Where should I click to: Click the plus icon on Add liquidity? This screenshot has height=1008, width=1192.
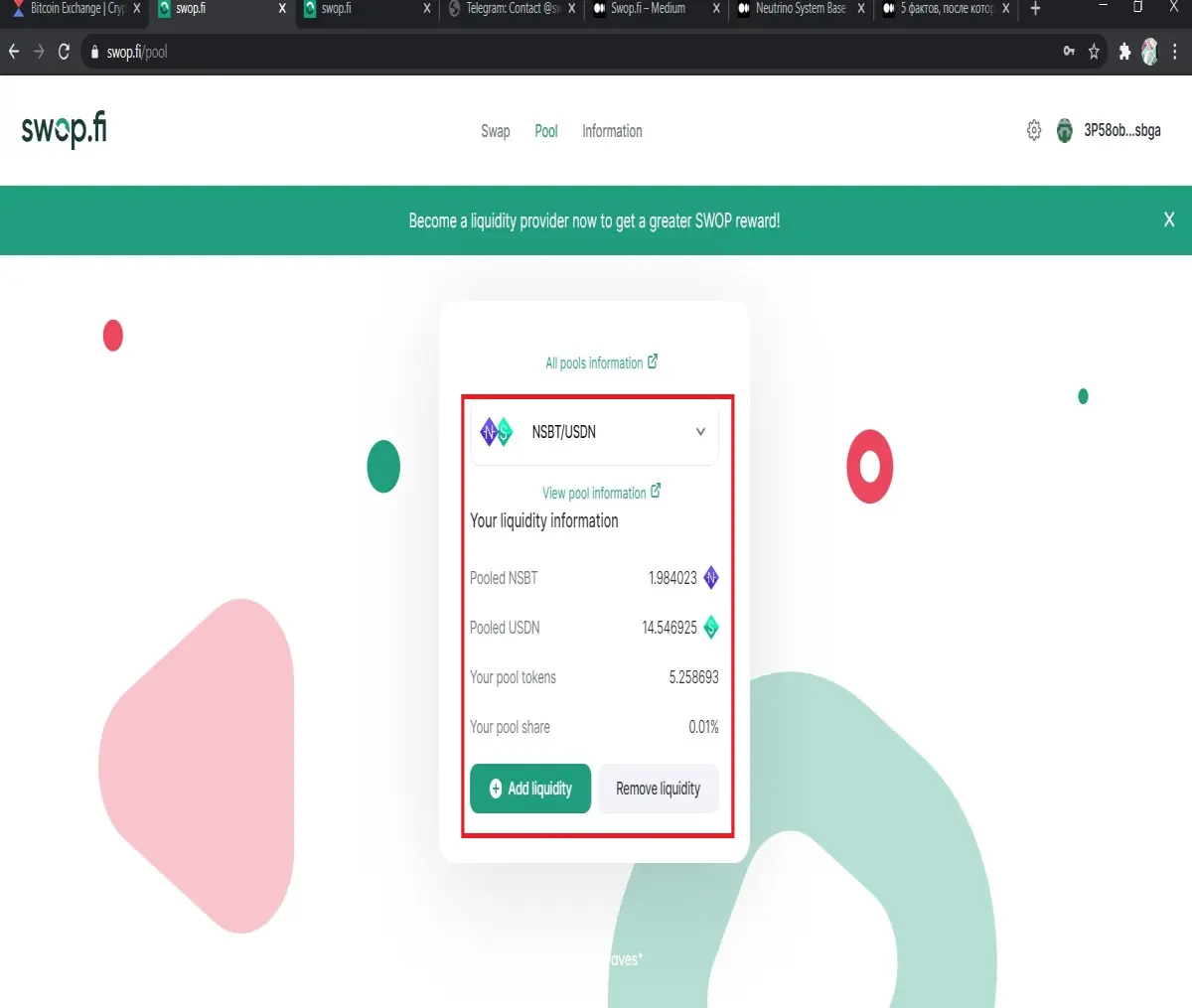tap(496, 789)
